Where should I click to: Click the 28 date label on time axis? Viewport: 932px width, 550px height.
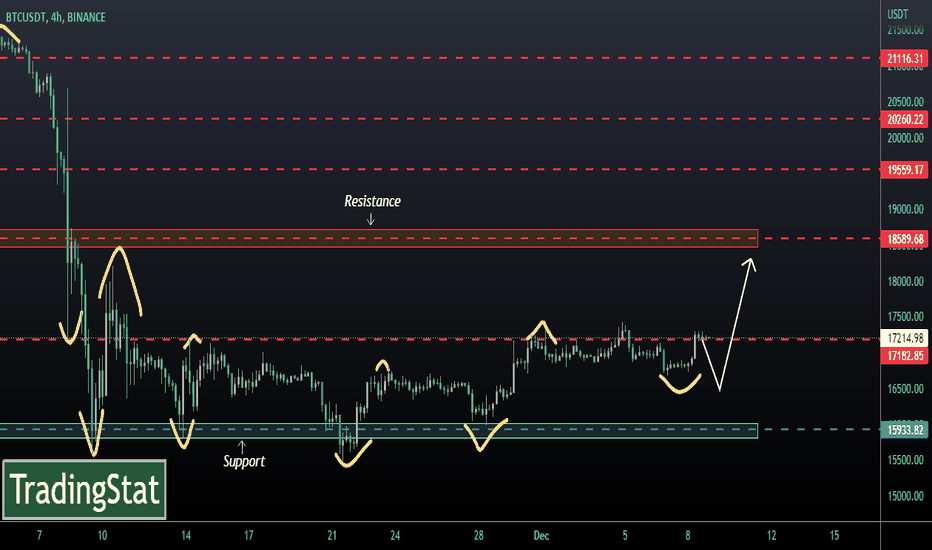pyautogui.click(x=478, y=535)
